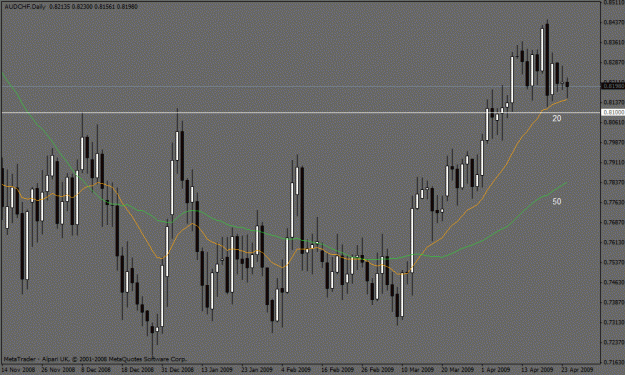Screen dimensions: 625x375
Task: Click the 0.81000 white price label
Action: (x=614, y=113)
